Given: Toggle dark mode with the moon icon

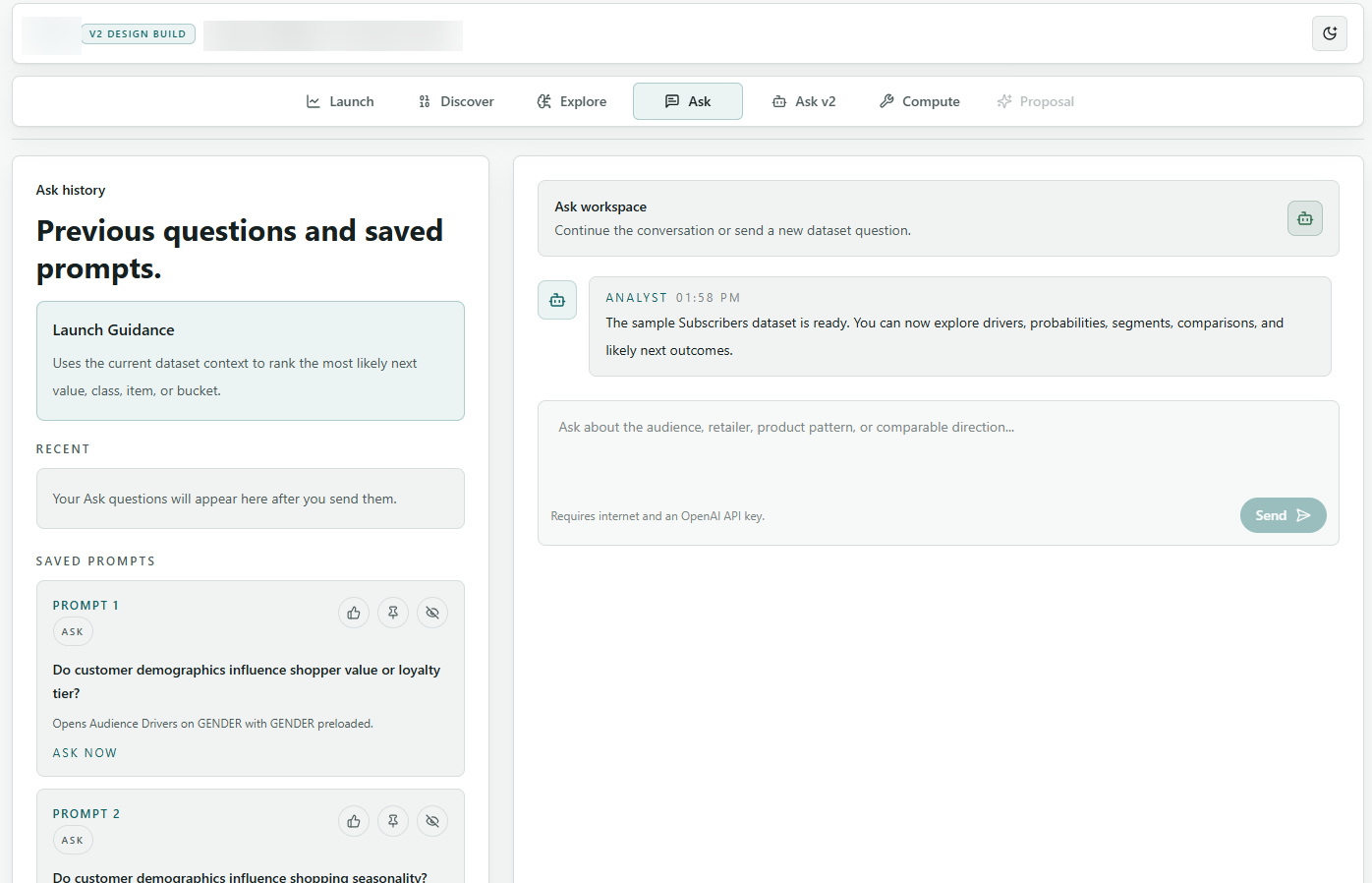Looking at the screenshot, I should pos(1330,33).
